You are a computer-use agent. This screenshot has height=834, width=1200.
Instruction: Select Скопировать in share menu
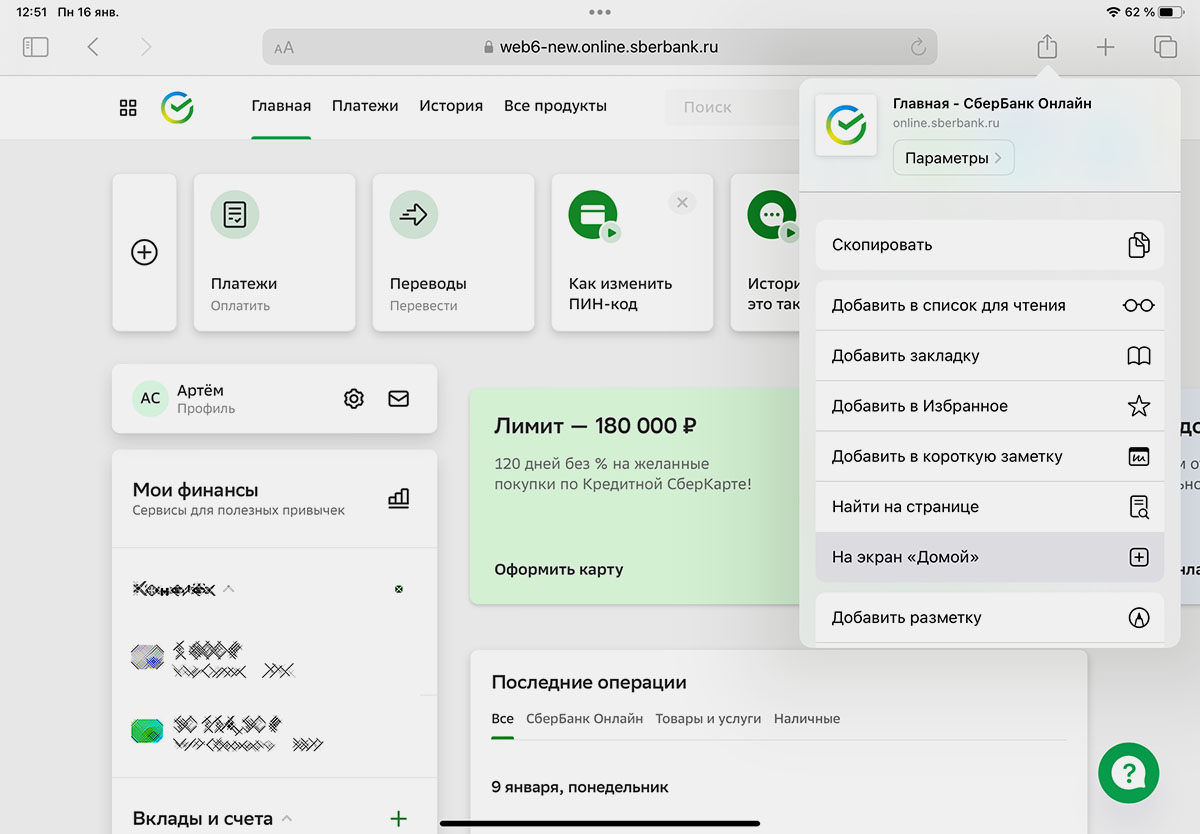[990, 245]
